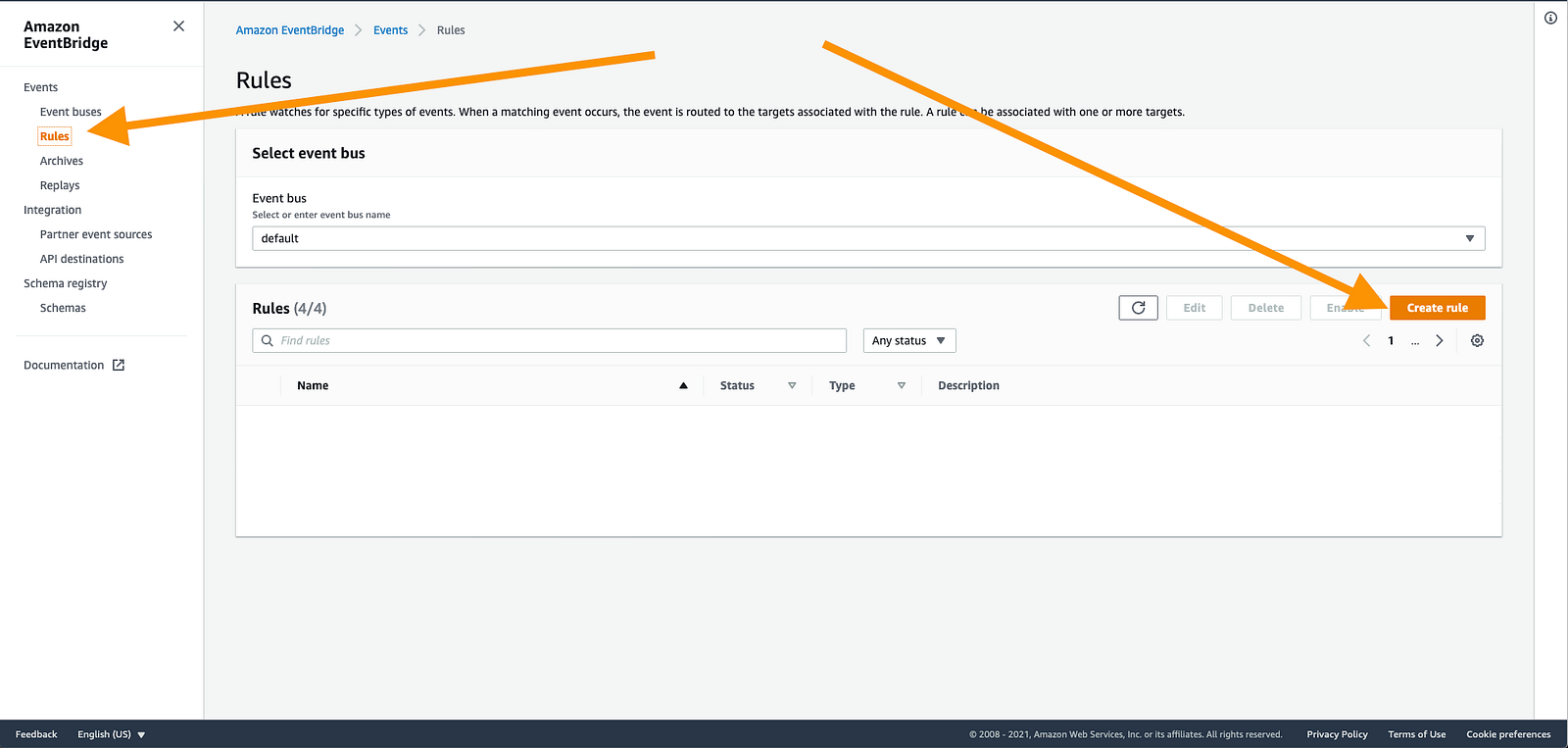Sort rules by Name ascending arrow
Viewport: 1568px width, 748px height.
click(x=683, y=386)
